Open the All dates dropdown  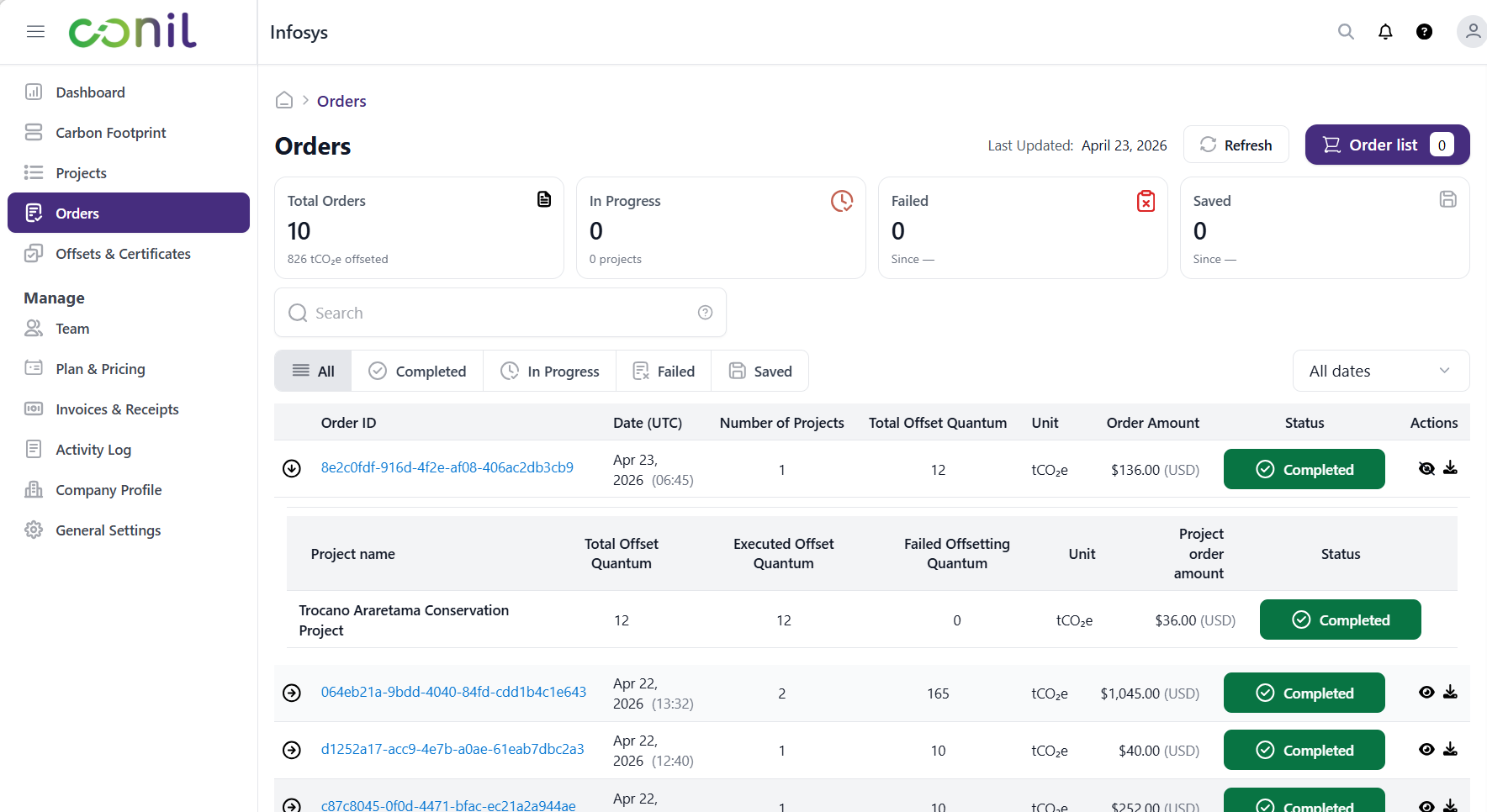[x=1380, y=371]
